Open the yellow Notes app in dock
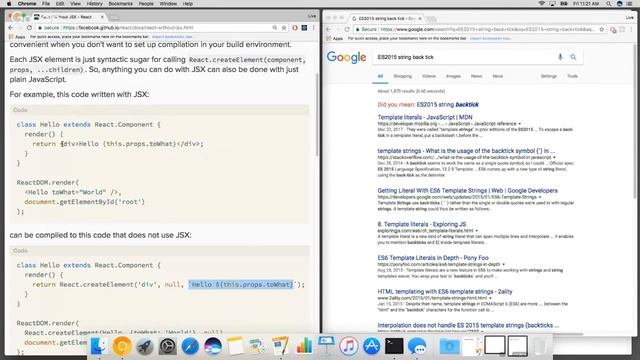 pyautogui.click(x=236, y=346)
